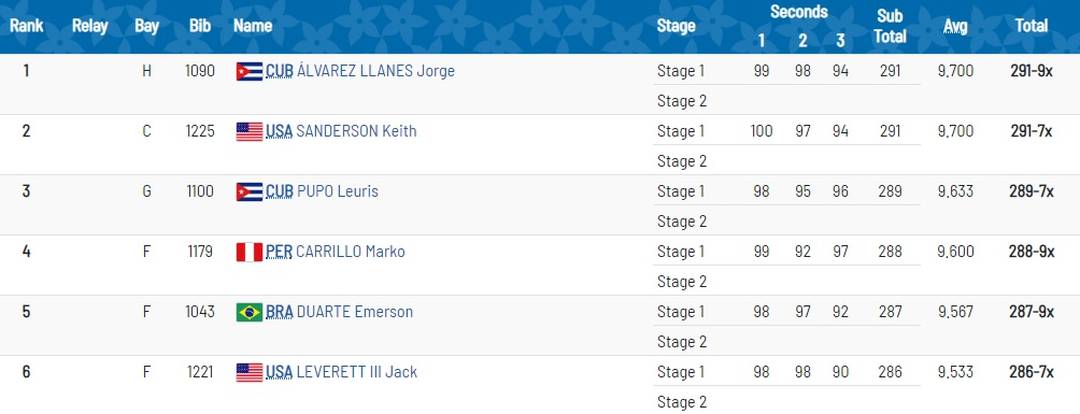
Task: Click the USA flag beside SANDERSON Keith
Action: point(249,132)
